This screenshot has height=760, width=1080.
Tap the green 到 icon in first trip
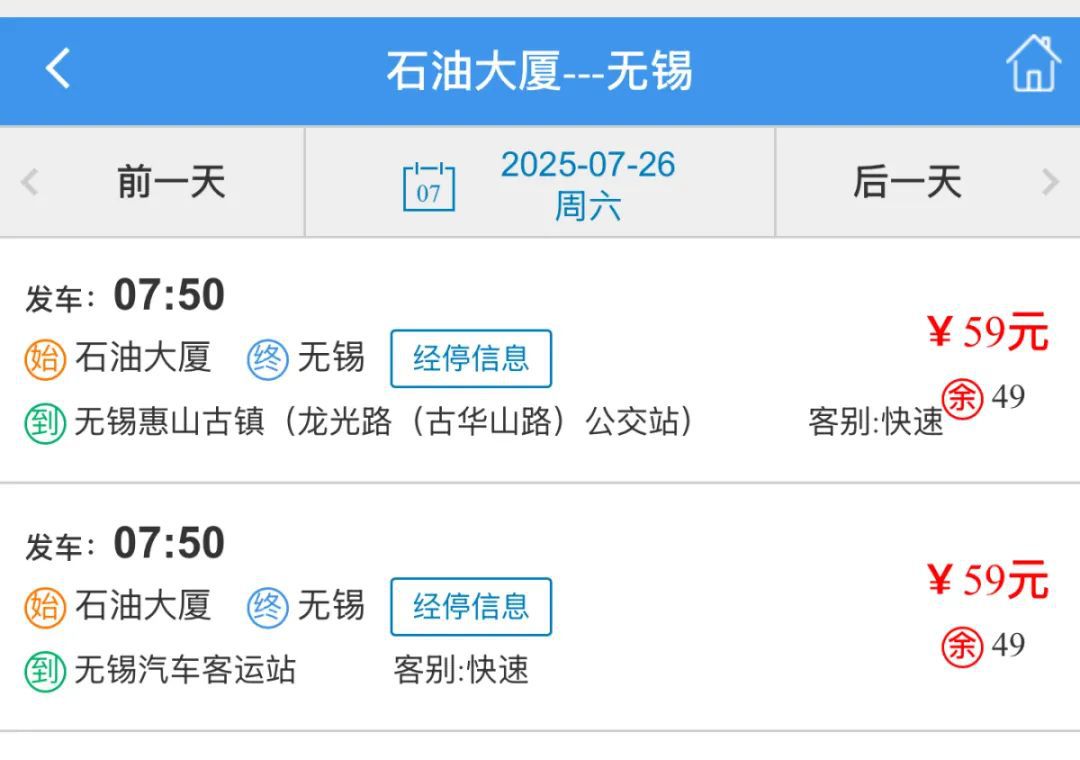(45, 423)
